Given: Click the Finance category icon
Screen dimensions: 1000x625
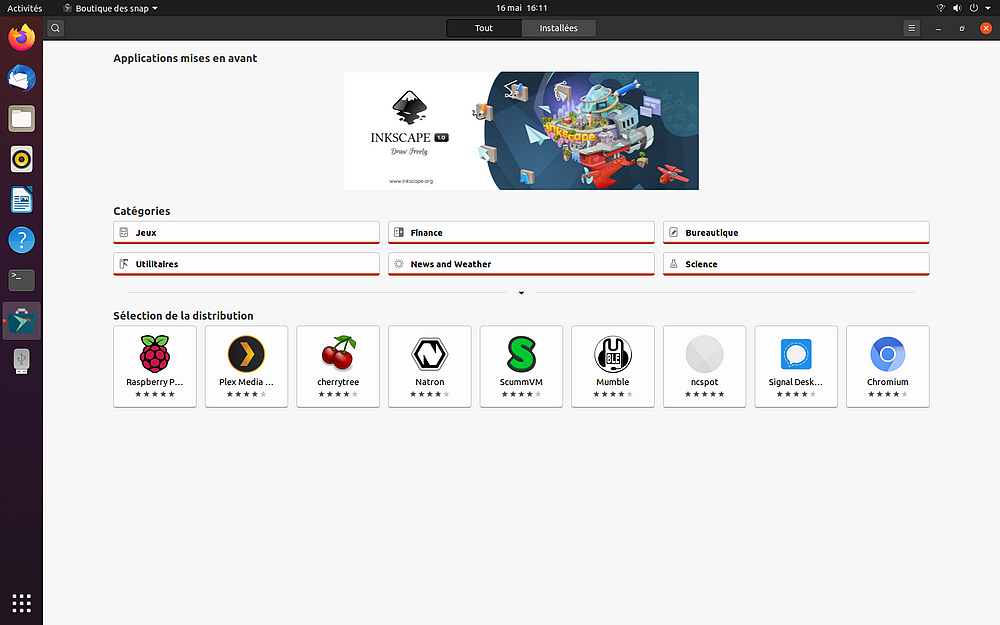Looking at the screenshot, I should (399, 233).
